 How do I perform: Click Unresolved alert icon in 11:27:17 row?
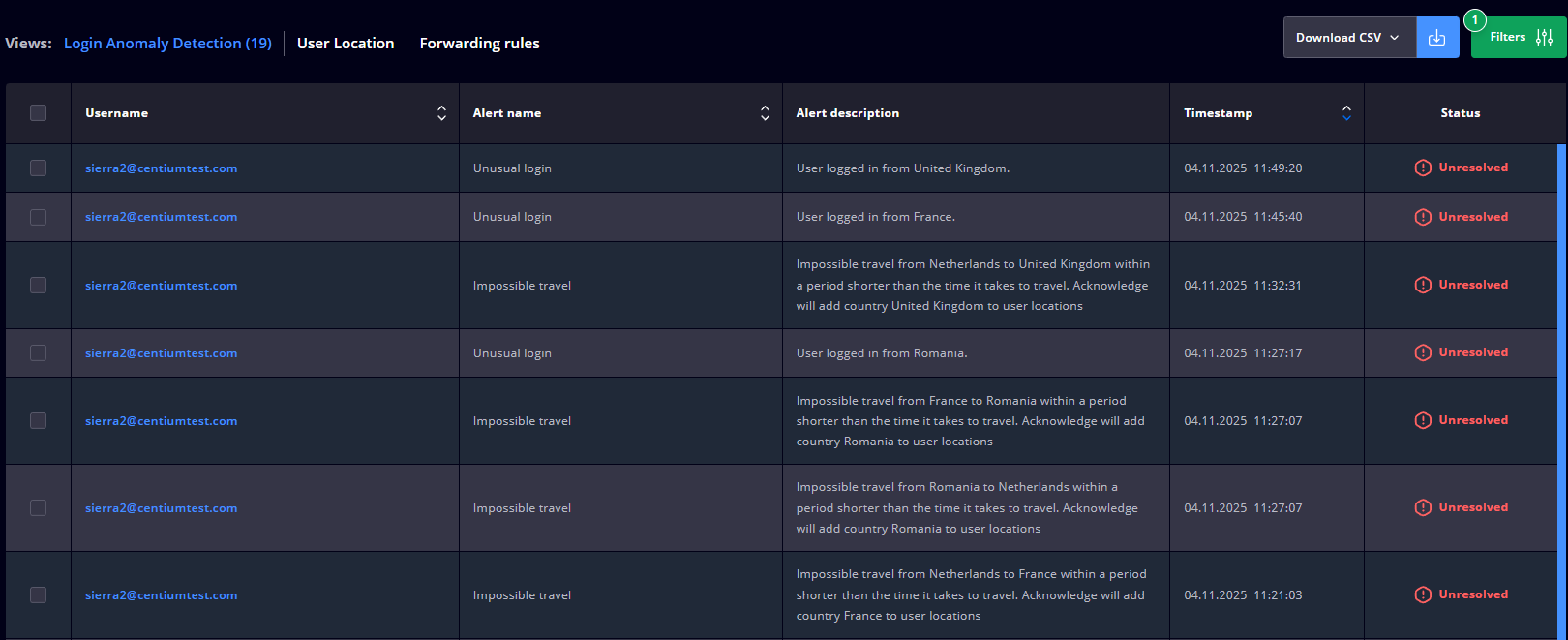pyautogui.click(x=1423, y=352)
